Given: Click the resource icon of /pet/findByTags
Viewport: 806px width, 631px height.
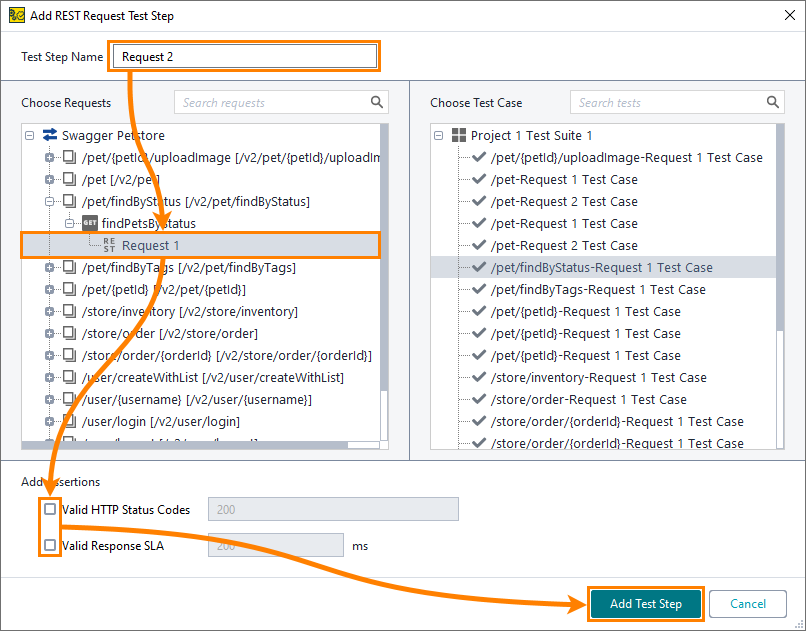Looking at the screenshot, I should (x=69, y=267).
